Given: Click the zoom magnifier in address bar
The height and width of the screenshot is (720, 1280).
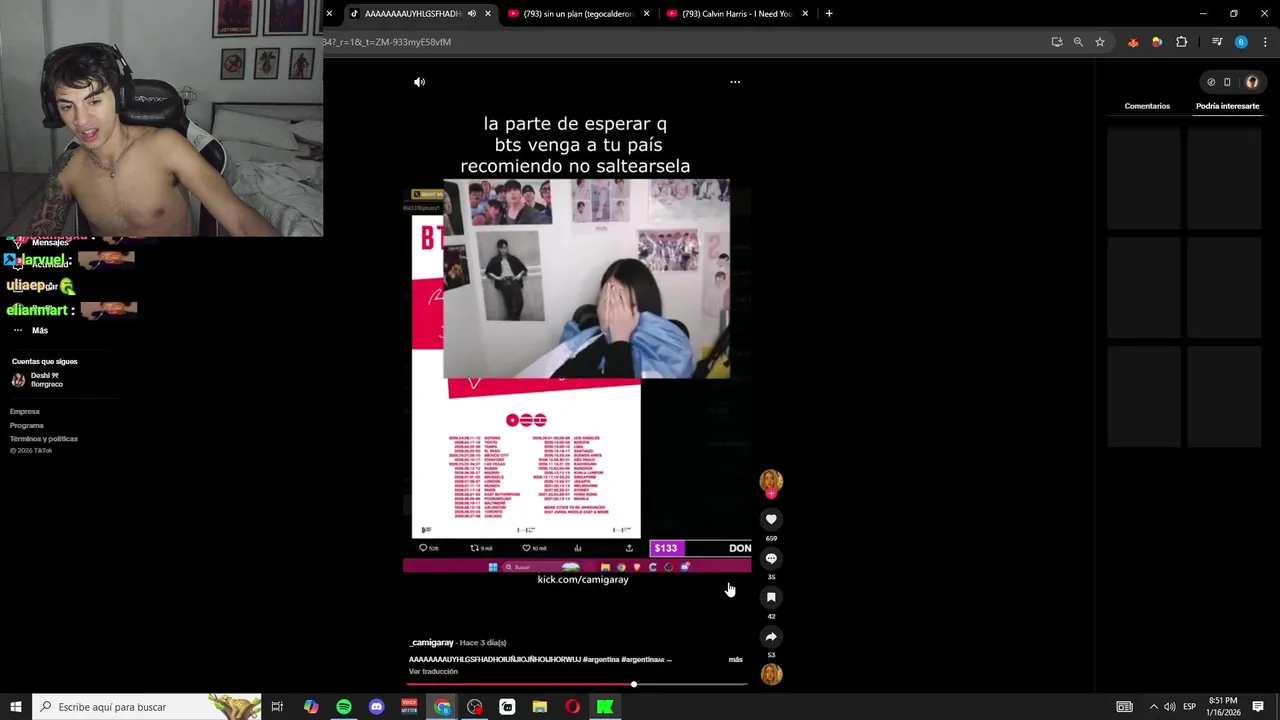Looking at the screenshot, I should (x=1078, y=42).
